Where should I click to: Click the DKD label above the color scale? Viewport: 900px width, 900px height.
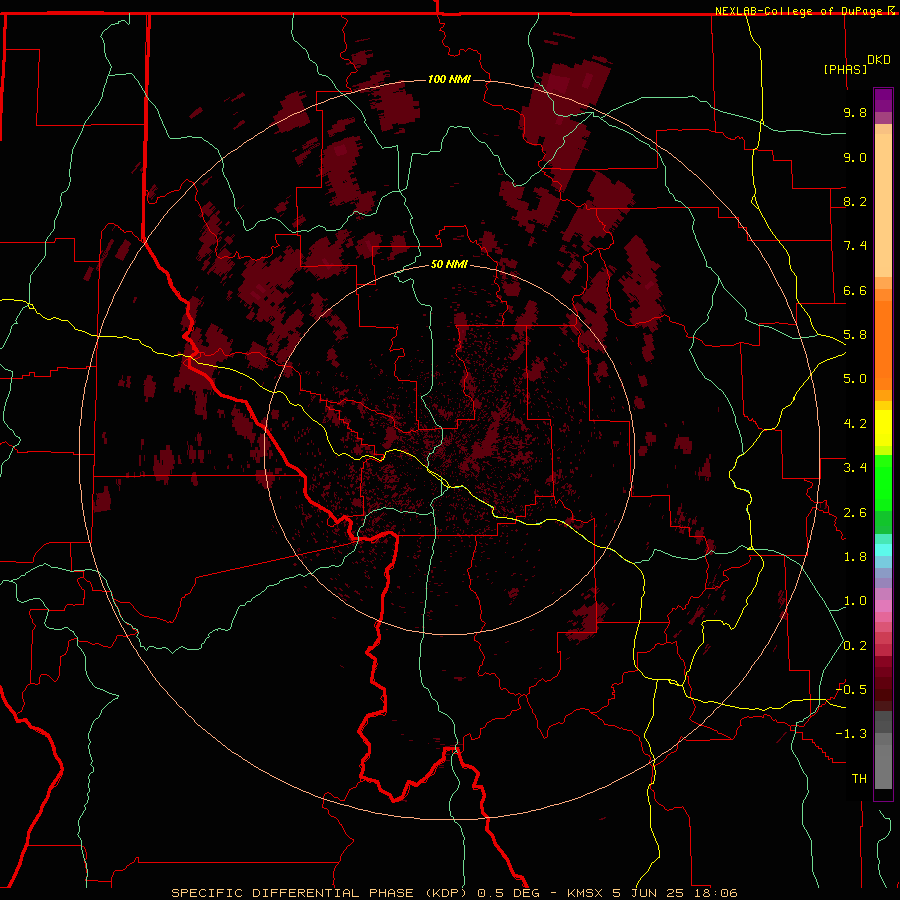coord(879,60)
